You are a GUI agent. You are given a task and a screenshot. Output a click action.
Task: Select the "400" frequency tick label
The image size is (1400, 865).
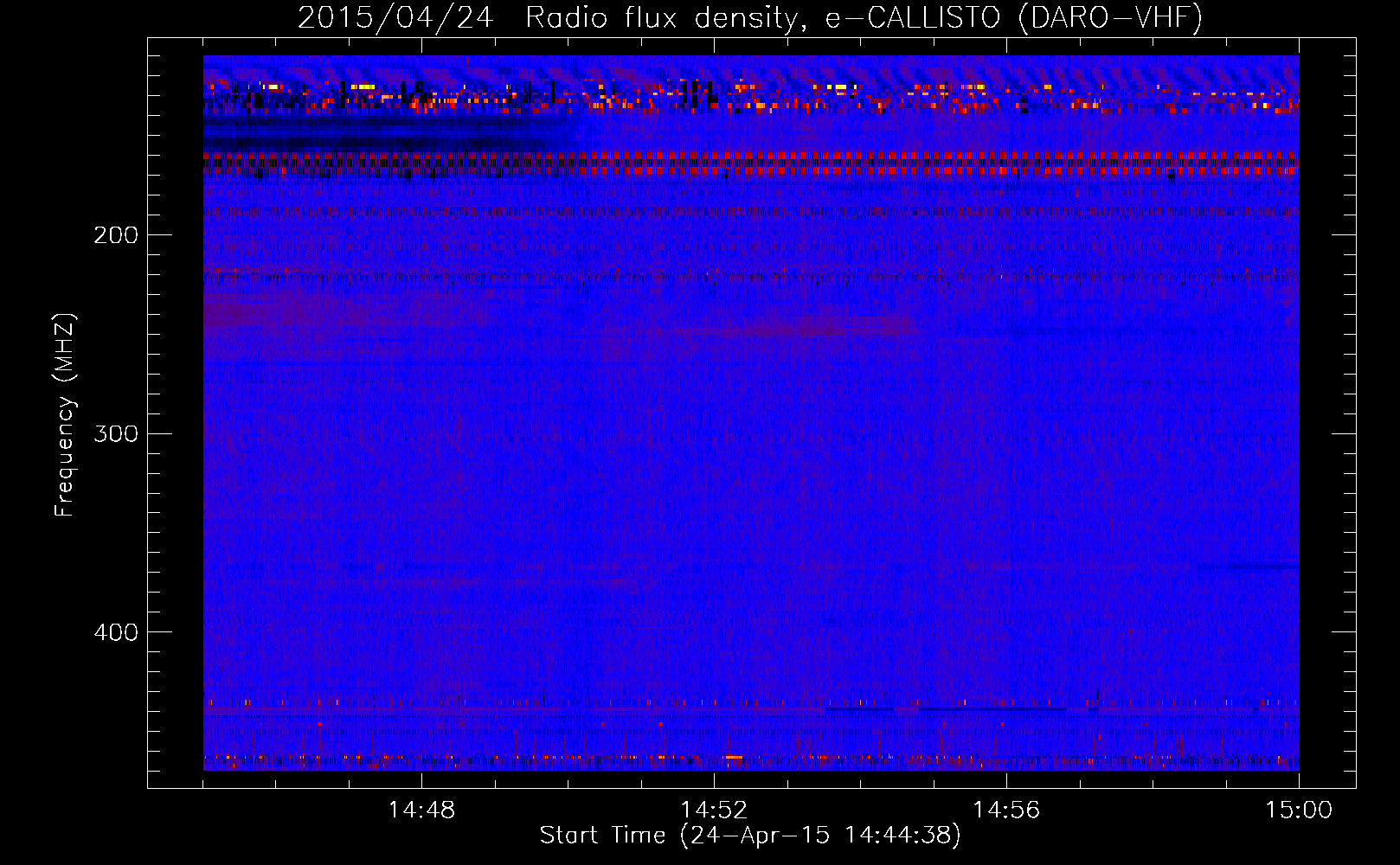coord(116,632)
